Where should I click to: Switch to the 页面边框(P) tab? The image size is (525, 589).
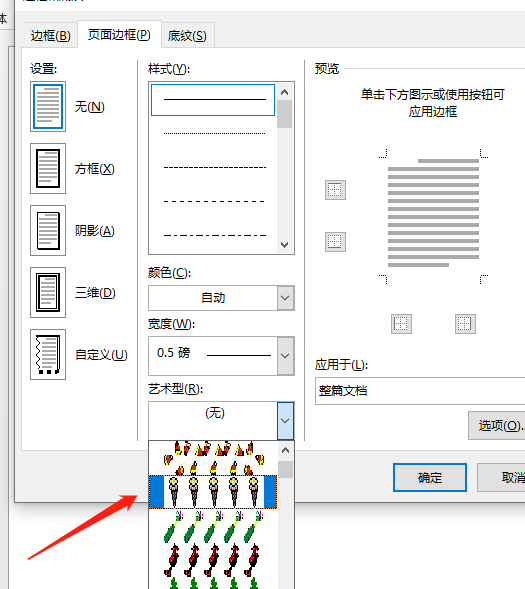click(x=119, y=35)
